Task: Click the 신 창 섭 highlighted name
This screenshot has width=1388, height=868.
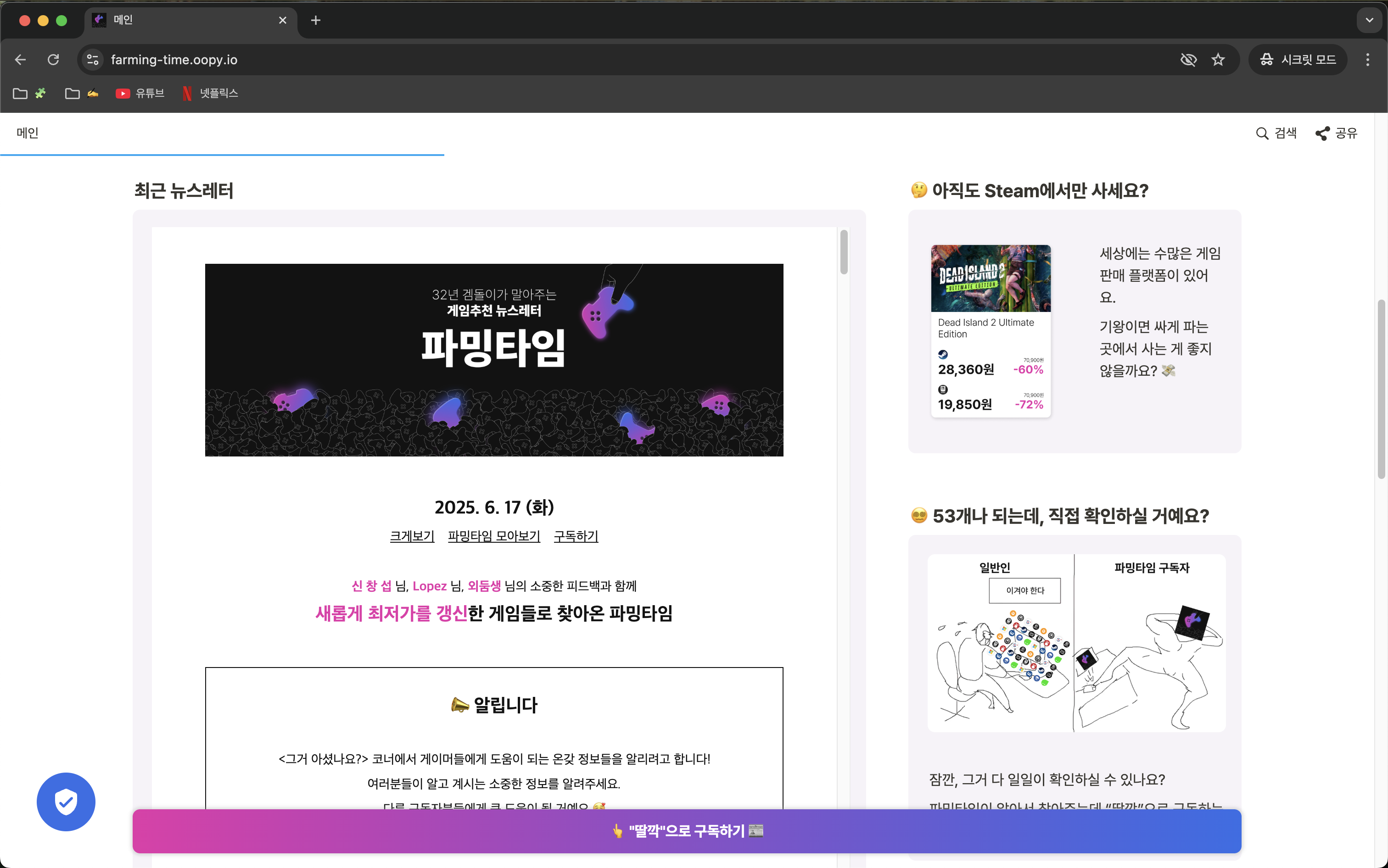Action: pyautogui.click(x=371, y=585)
